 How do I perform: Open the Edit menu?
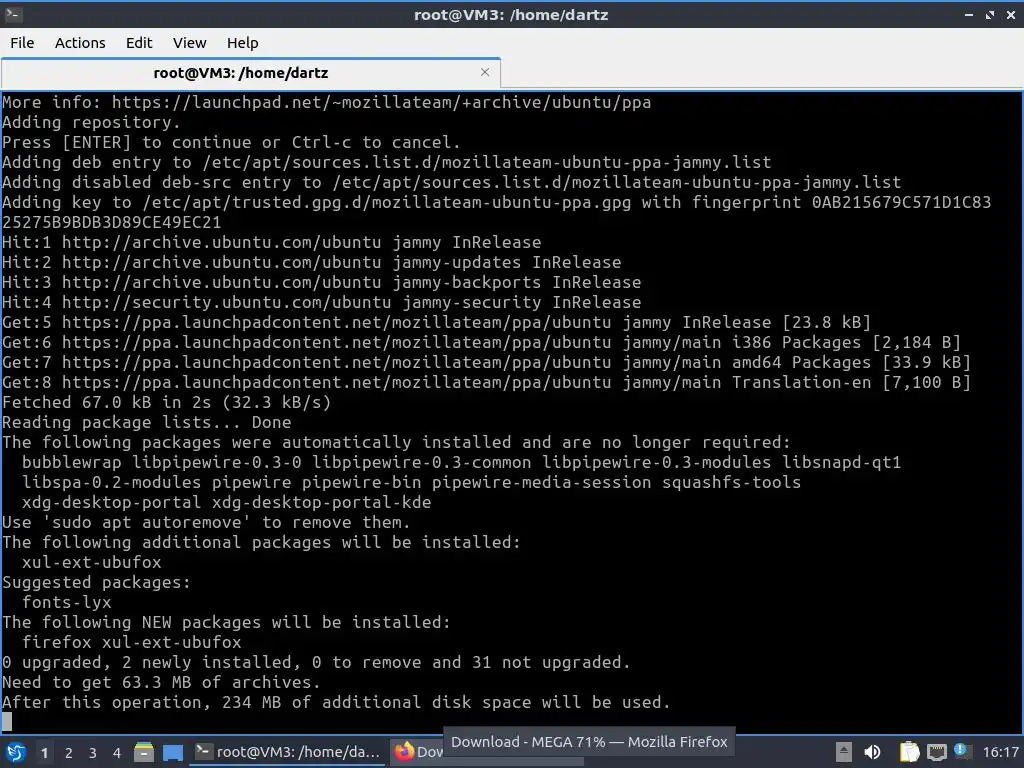pos(138,42)
